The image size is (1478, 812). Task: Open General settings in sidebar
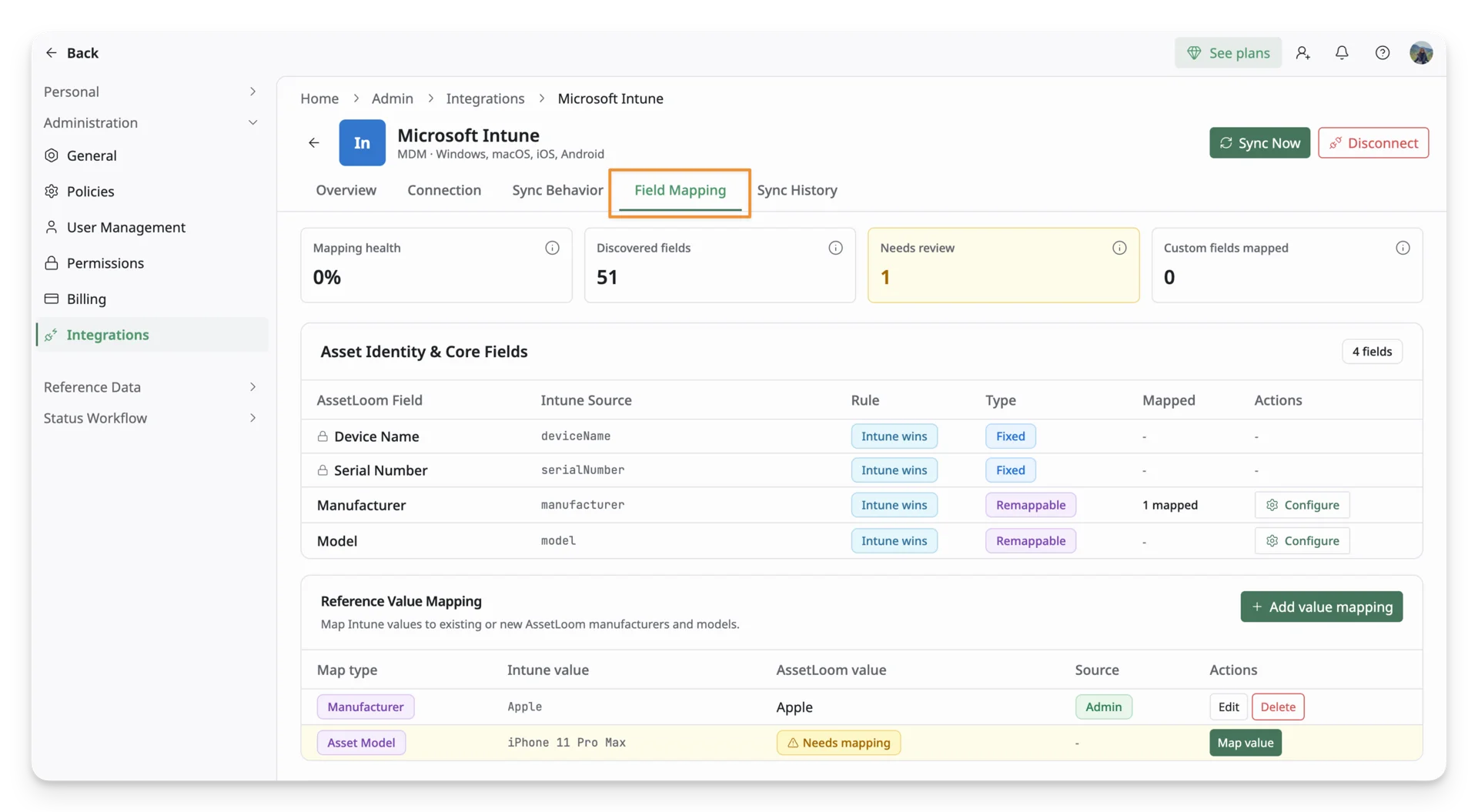(x=151, y=155)
